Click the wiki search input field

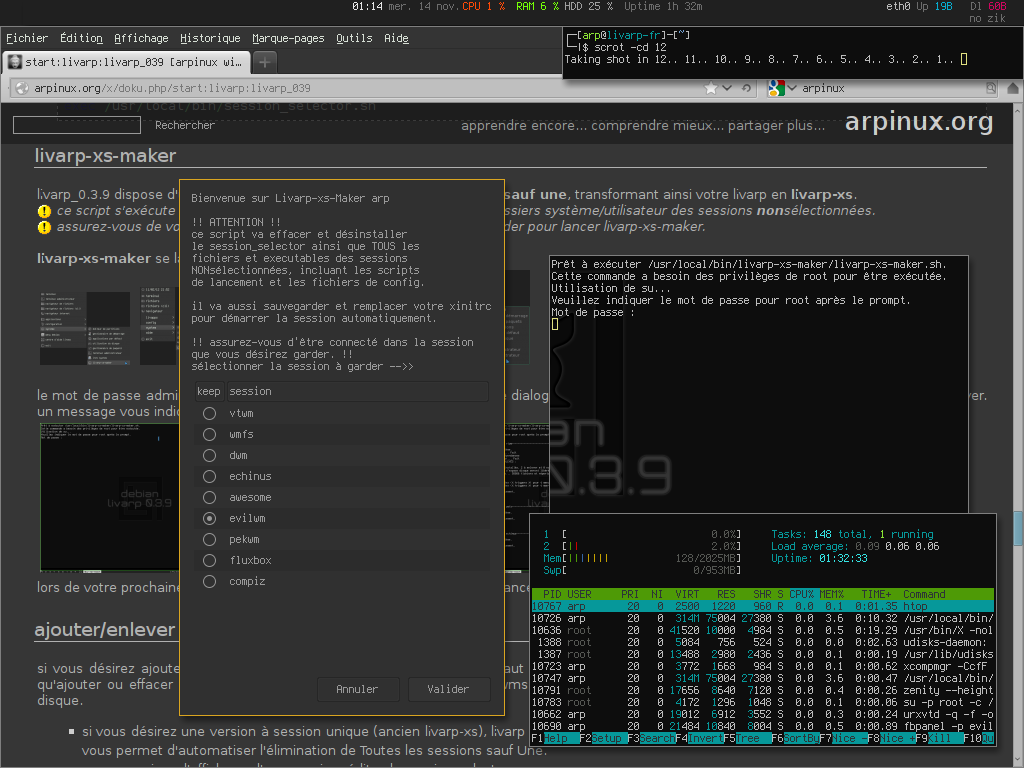(77, 125)
